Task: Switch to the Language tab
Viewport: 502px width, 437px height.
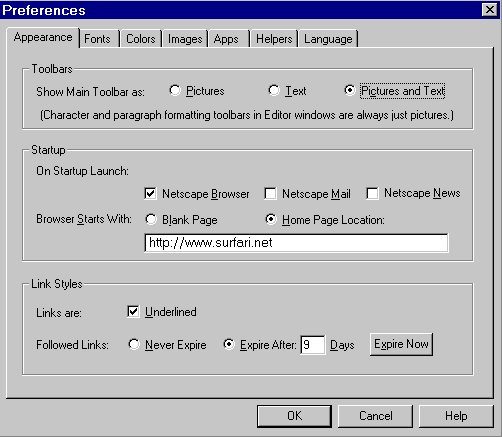Action: pyautogui.click(x=328, y=39)
